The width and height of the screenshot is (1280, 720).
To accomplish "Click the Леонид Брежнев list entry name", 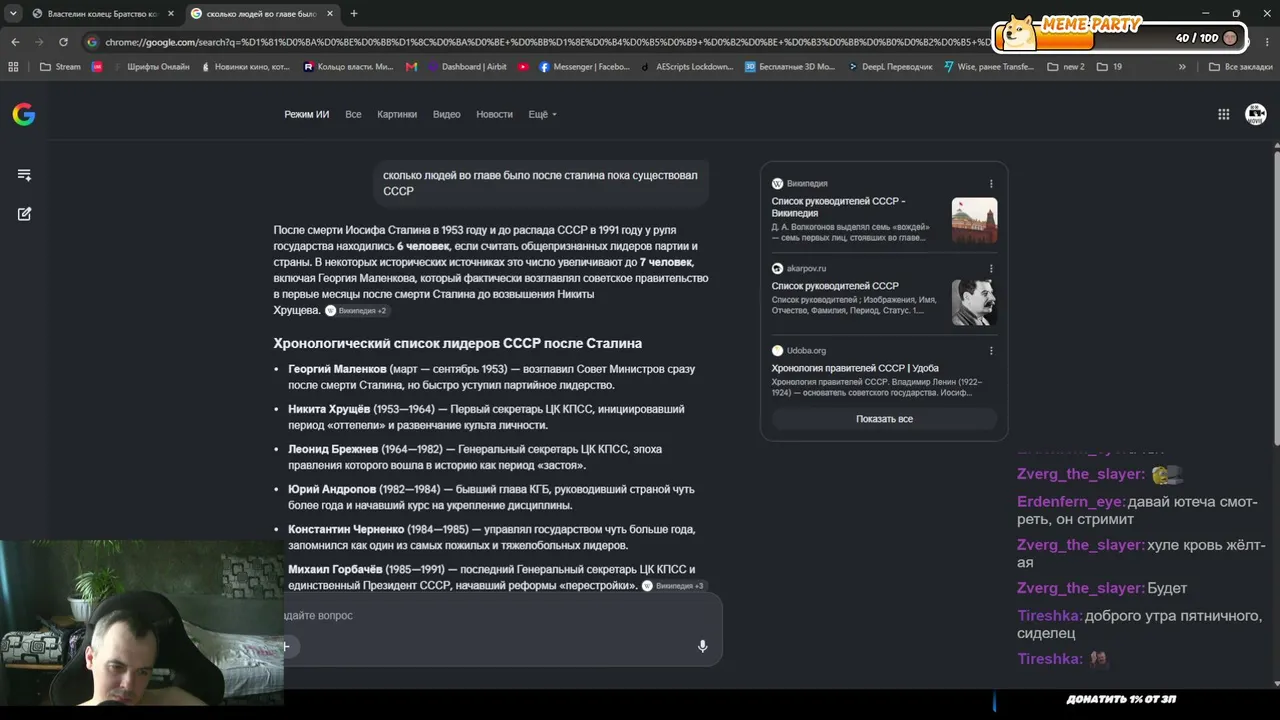I will pos(333,449).
